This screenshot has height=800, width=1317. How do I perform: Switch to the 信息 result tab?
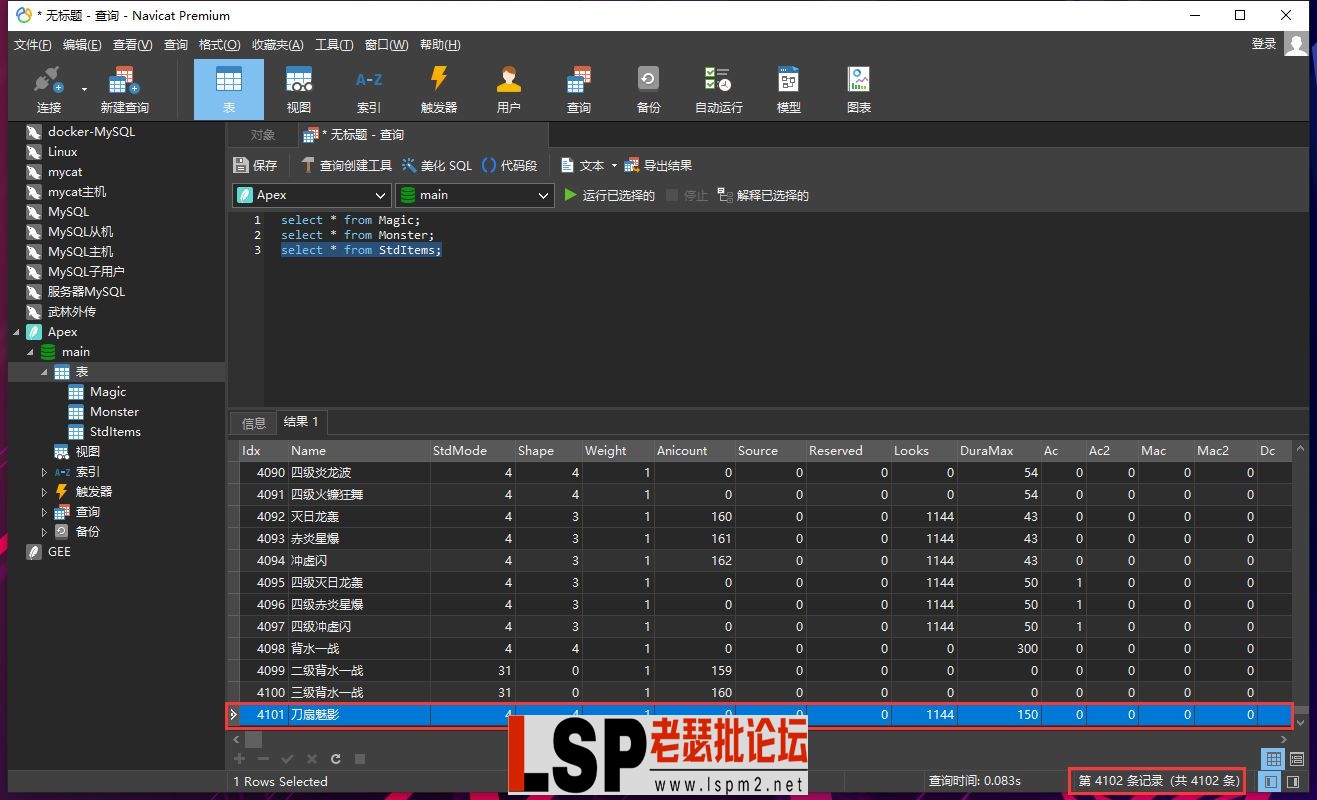pos(252,421)
